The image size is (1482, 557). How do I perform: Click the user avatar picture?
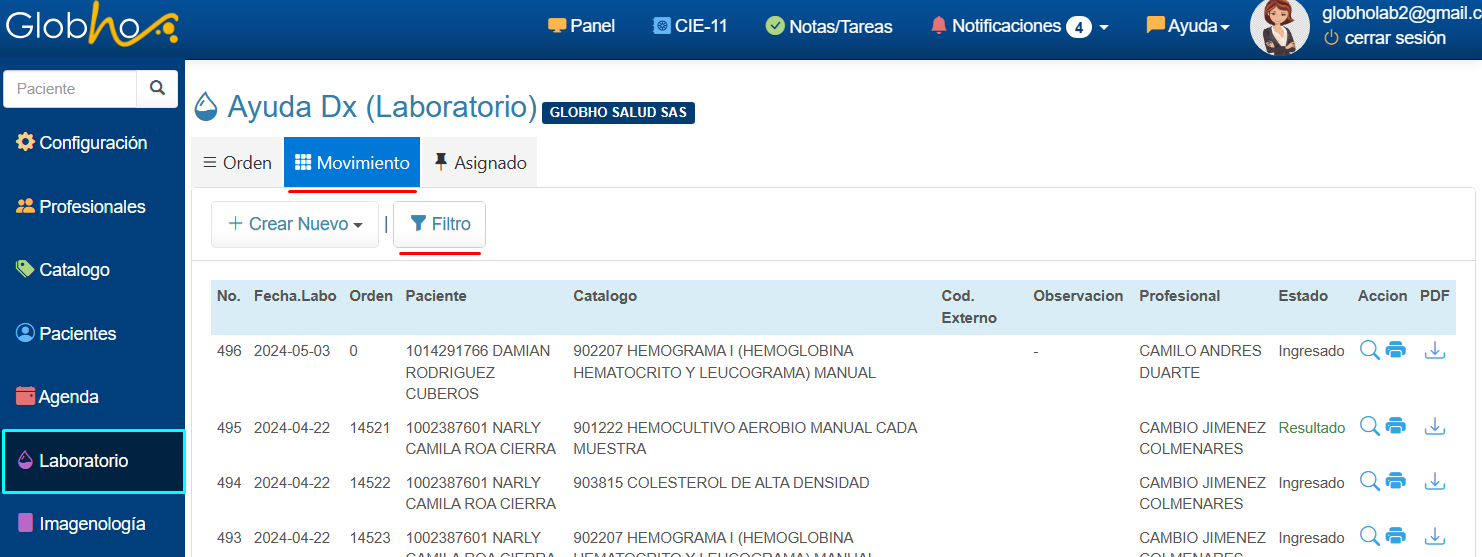point(1279,27)
